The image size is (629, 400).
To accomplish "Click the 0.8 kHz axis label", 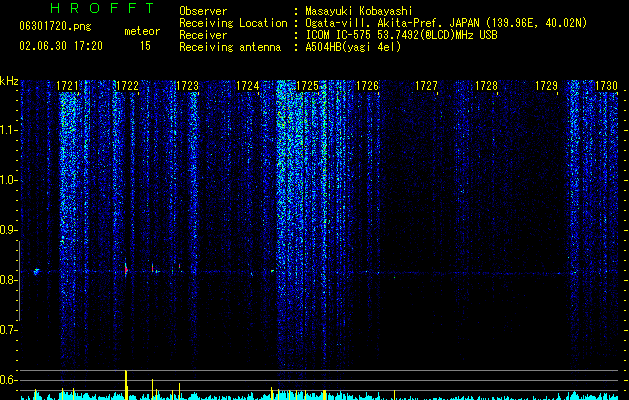I will (8, 280).
